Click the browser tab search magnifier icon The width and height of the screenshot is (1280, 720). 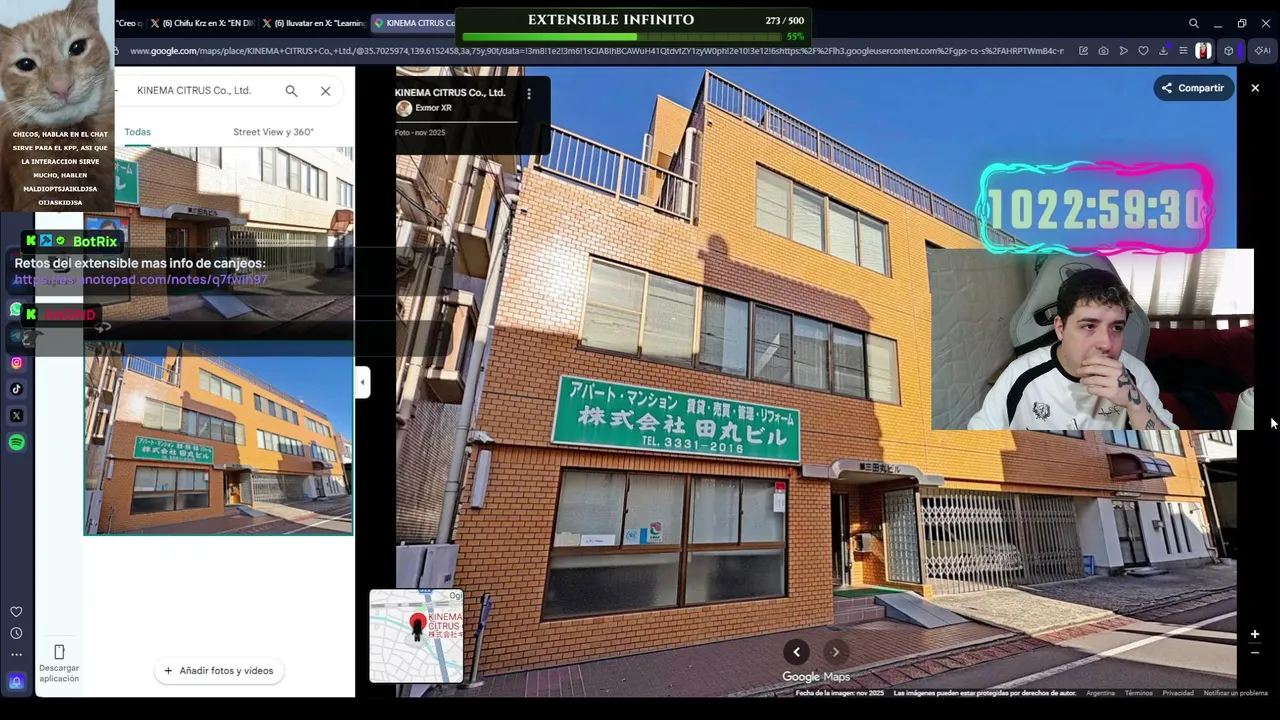pos(1194,23)
